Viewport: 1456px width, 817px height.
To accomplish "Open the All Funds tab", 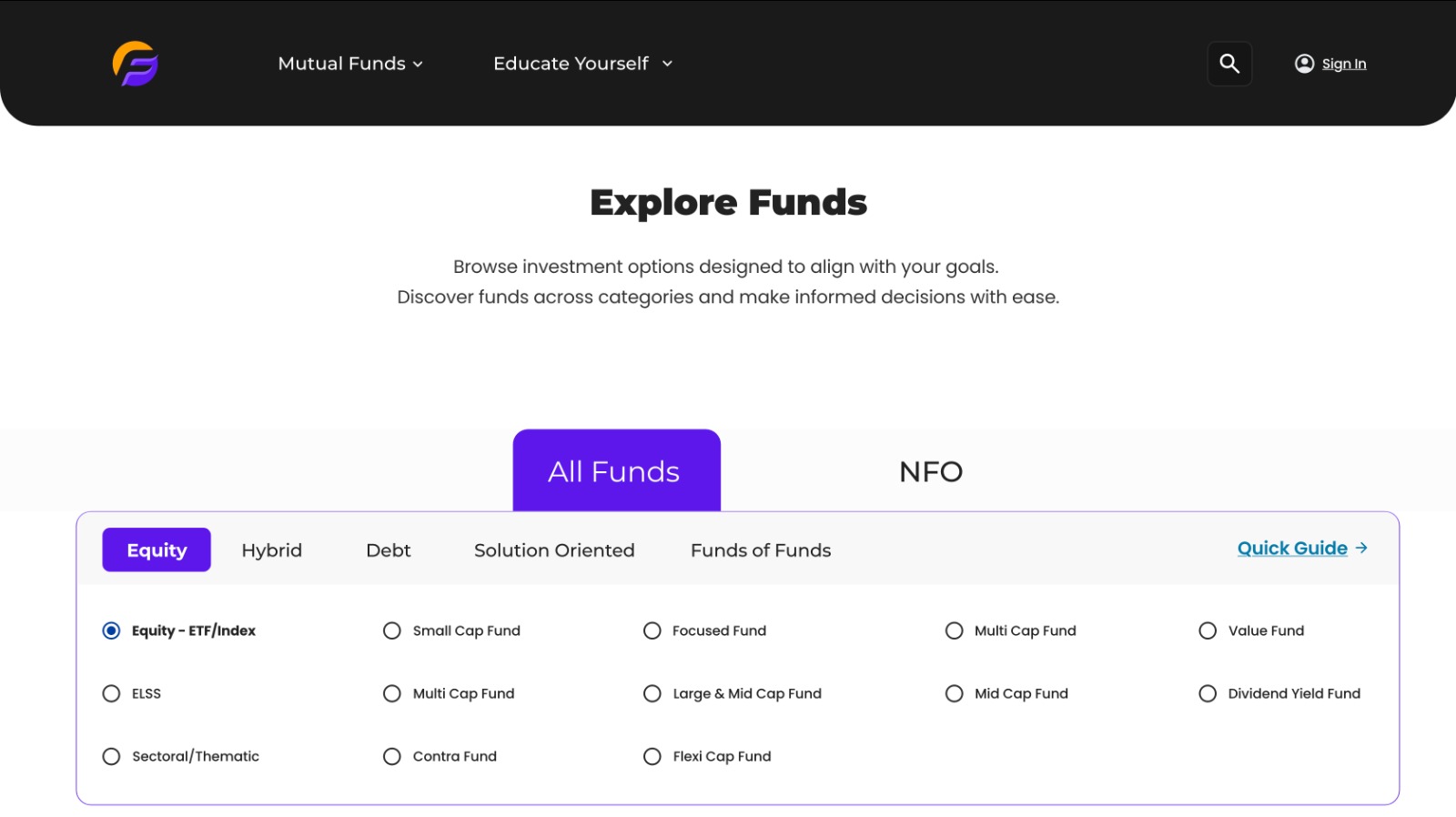I will 617,470.
